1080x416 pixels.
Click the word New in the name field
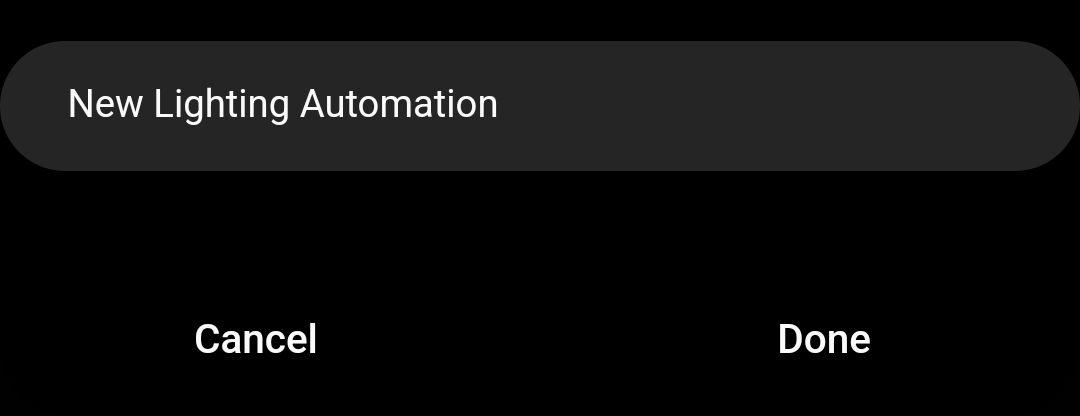[x=105, y=105]
